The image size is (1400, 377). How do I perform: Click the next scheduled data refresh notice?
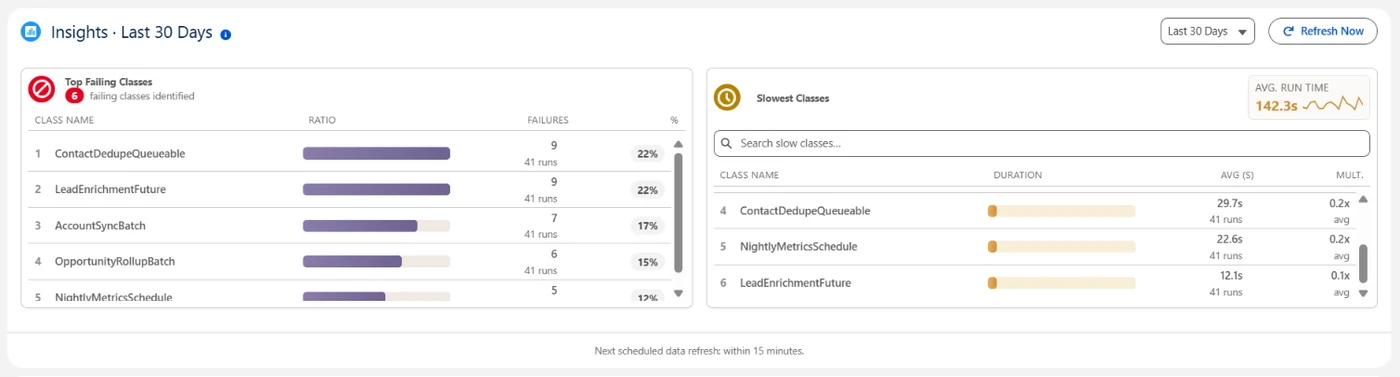(699, 351)
